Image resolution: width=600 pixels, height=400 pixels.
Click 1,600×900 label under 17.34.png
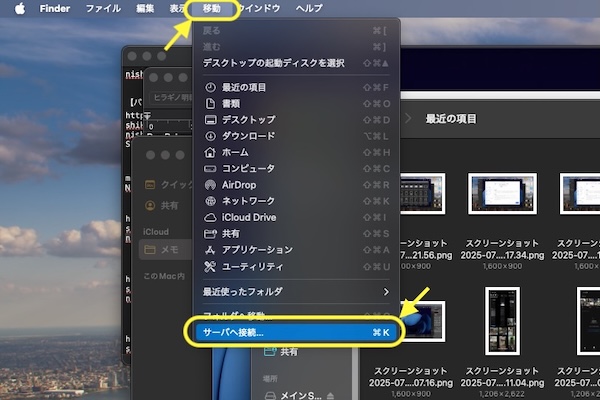502,266
